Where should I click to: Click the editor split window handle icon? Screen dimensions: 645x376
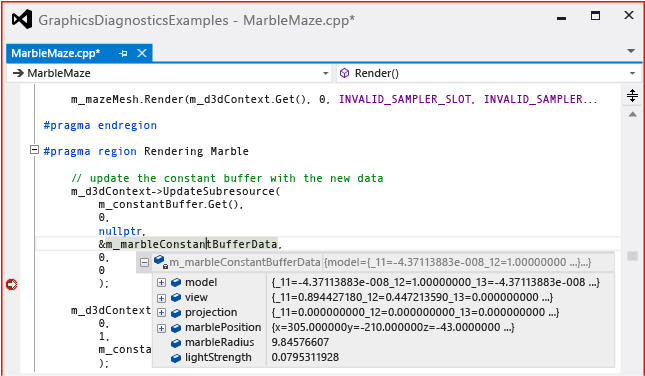pos(632,96)
